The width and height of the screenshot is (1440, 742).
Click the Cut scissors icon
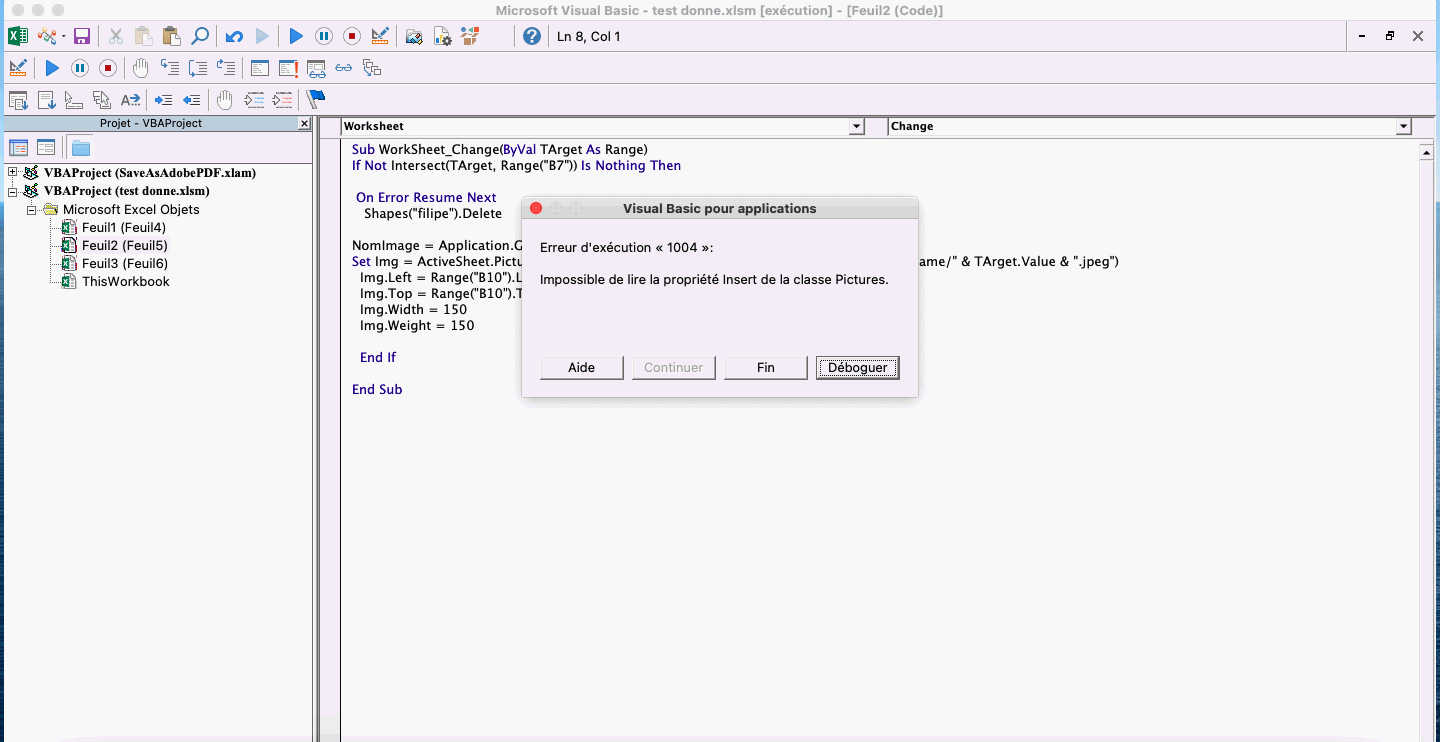point(116,36)
